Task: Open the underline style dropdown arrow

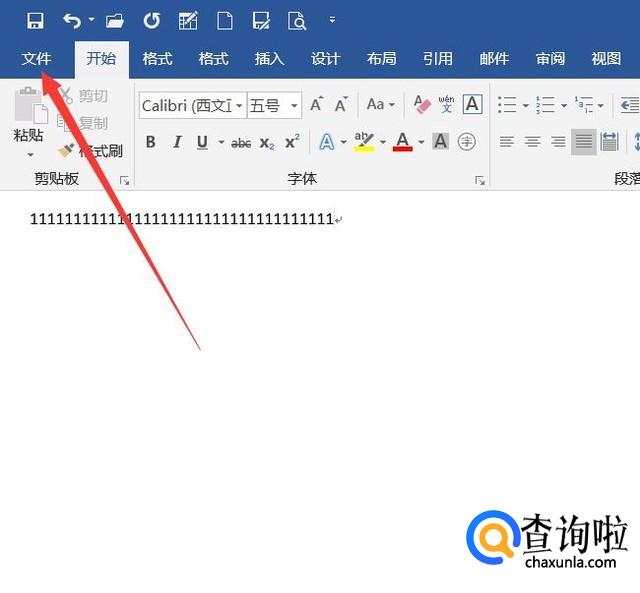Action: [x=221, y=142]
